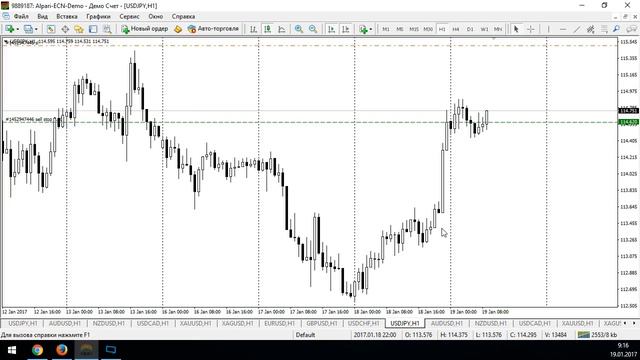Select the M15 timeframe

pos(414,29)
